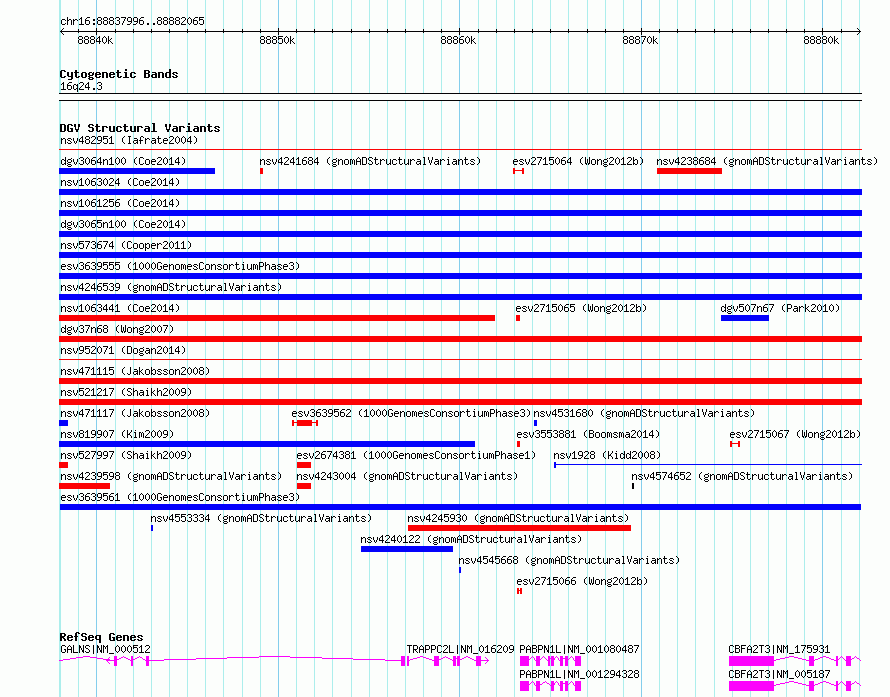The height and width of the screenshot is (697, 890).
Task: Open esv3639561 (1000GenomesConsortiumPhase3) variant label
Action: tap(180, 497)
